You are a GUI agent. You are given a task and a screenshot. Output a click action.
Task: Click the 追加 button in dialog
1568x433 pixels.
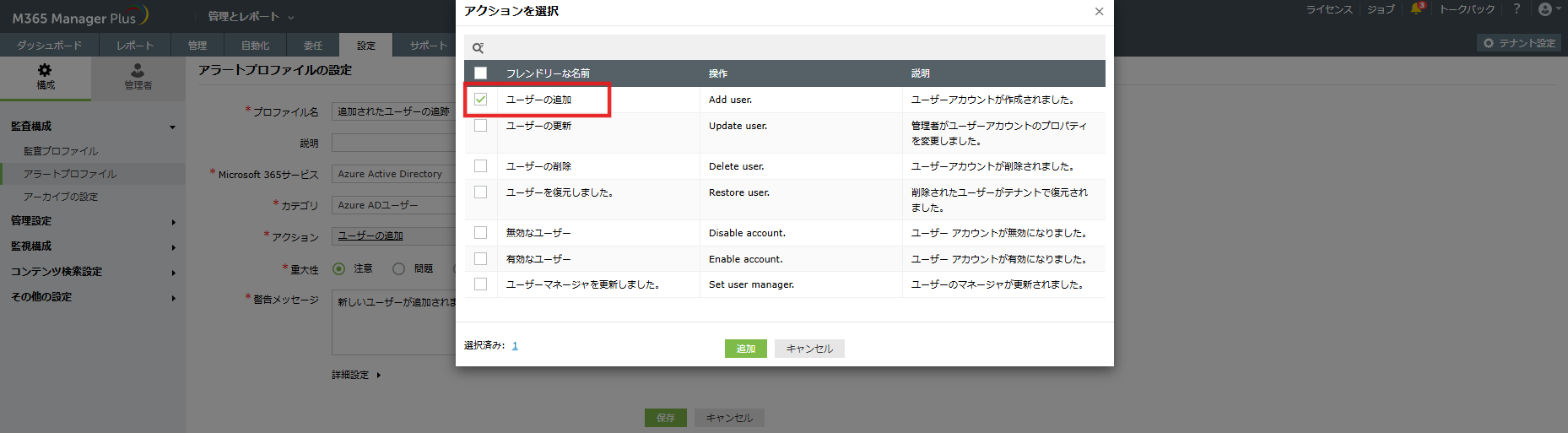pos(746,349)
